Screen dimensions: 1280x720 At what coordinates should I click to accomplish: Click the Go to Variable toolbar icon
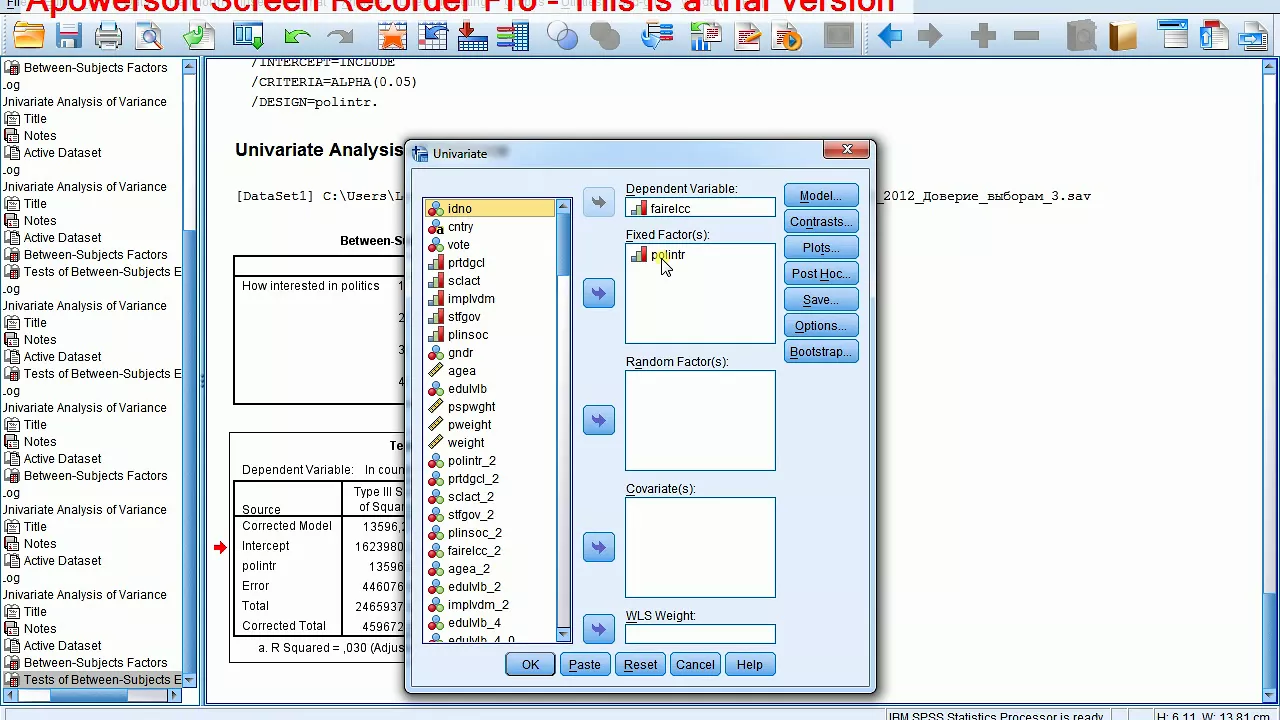click(472, 37)
